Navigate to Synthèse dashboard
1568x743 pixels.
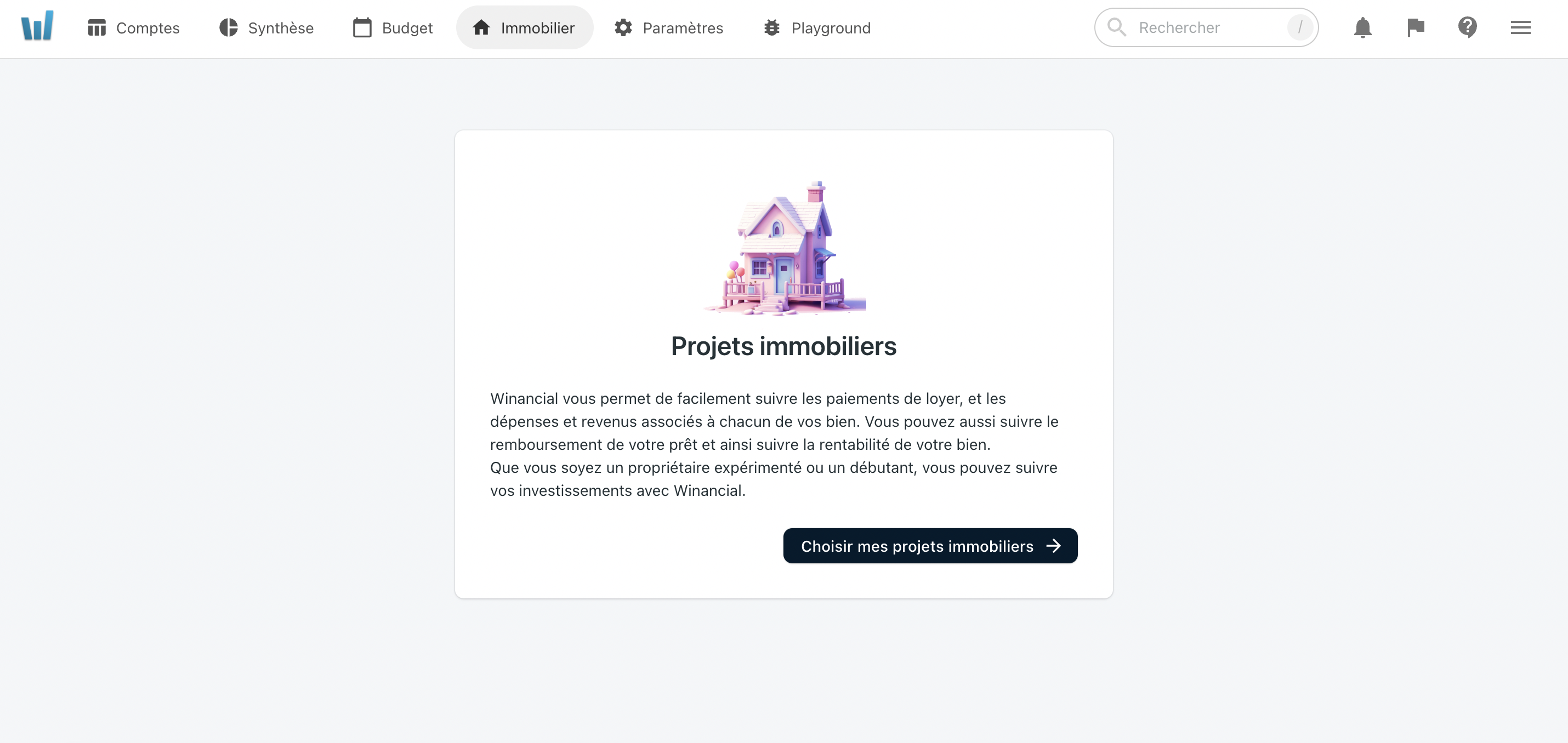pos(266,28)
